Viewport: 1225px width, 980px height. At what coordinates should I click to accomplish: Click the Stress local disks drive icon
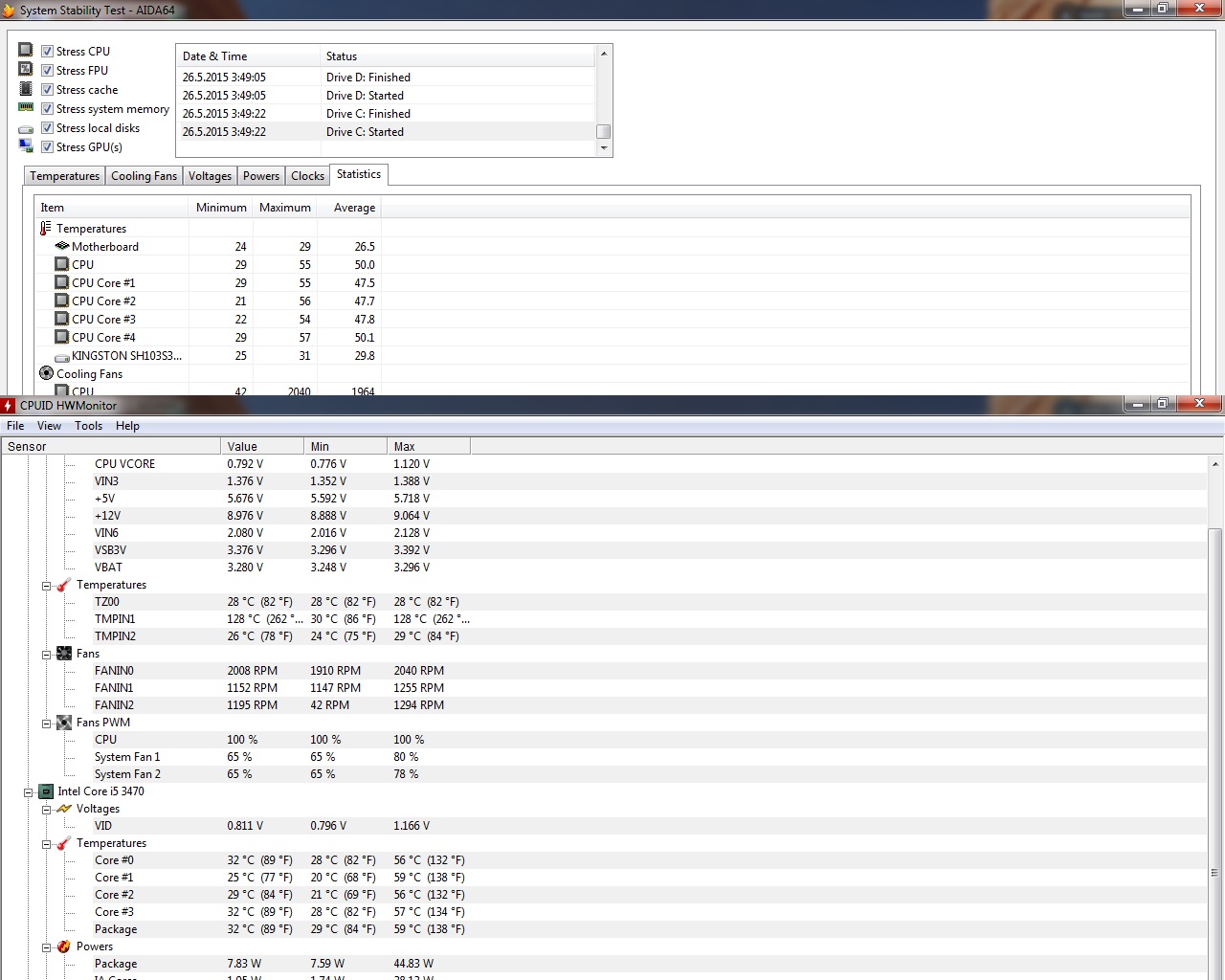pos(26,128)
